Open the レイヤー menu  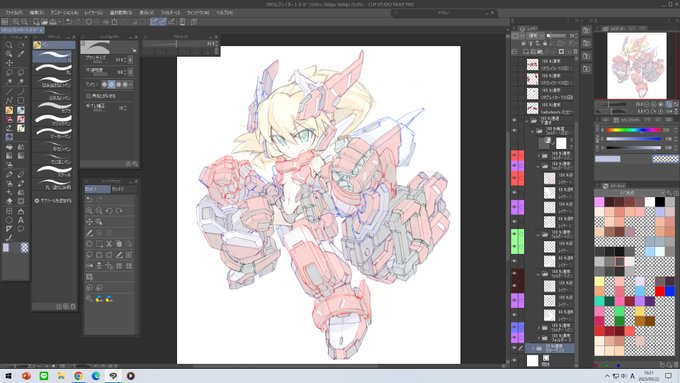[94, 13]
